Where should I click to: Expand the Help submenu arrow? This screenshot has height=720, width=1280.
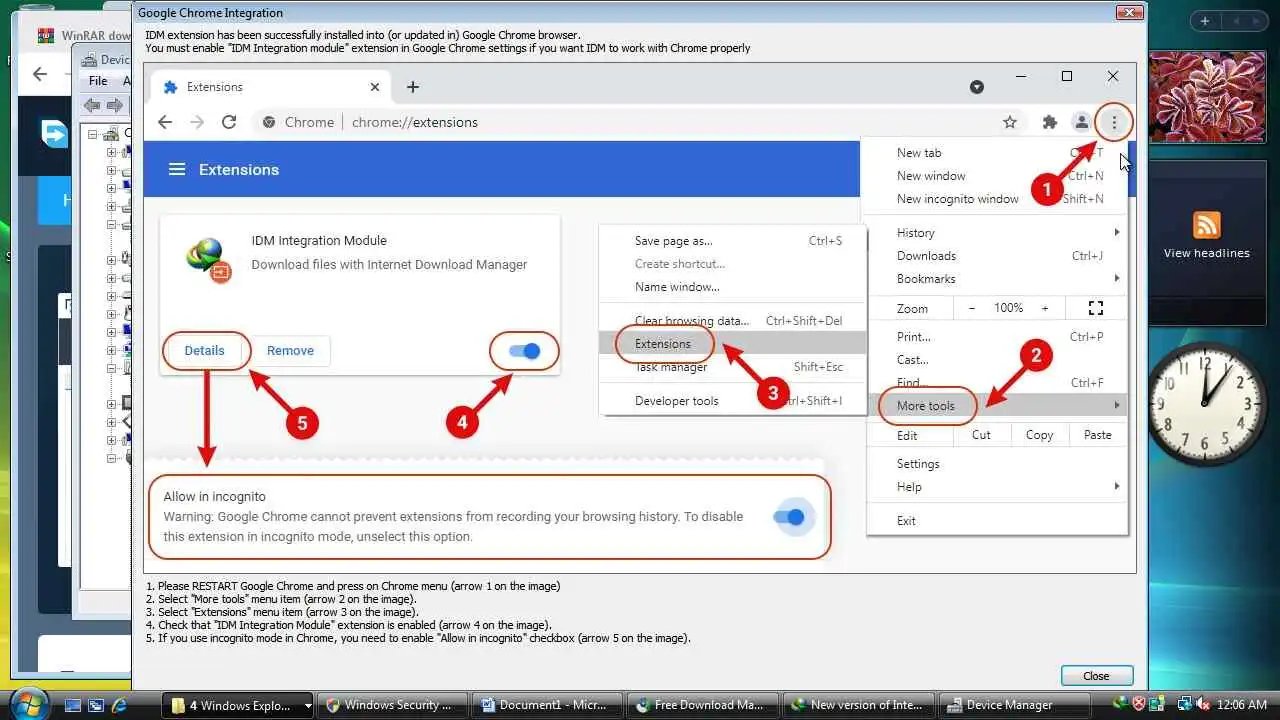[x=1117, y=487]
